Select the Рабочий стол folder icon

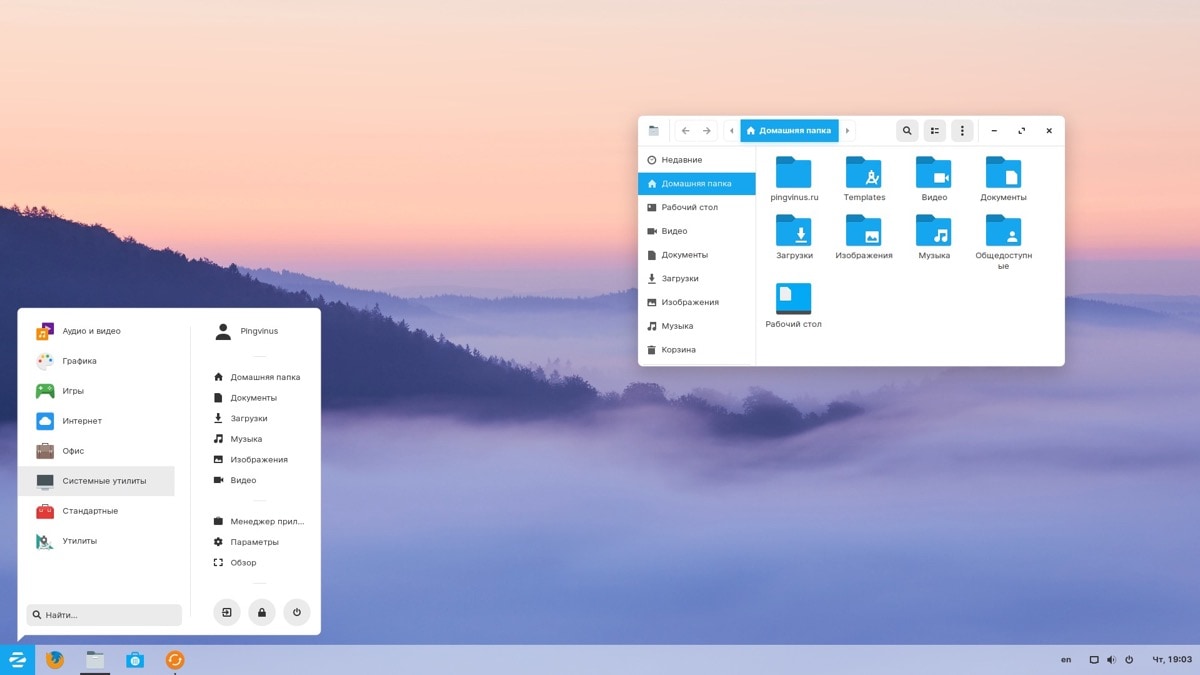point(794,299)
